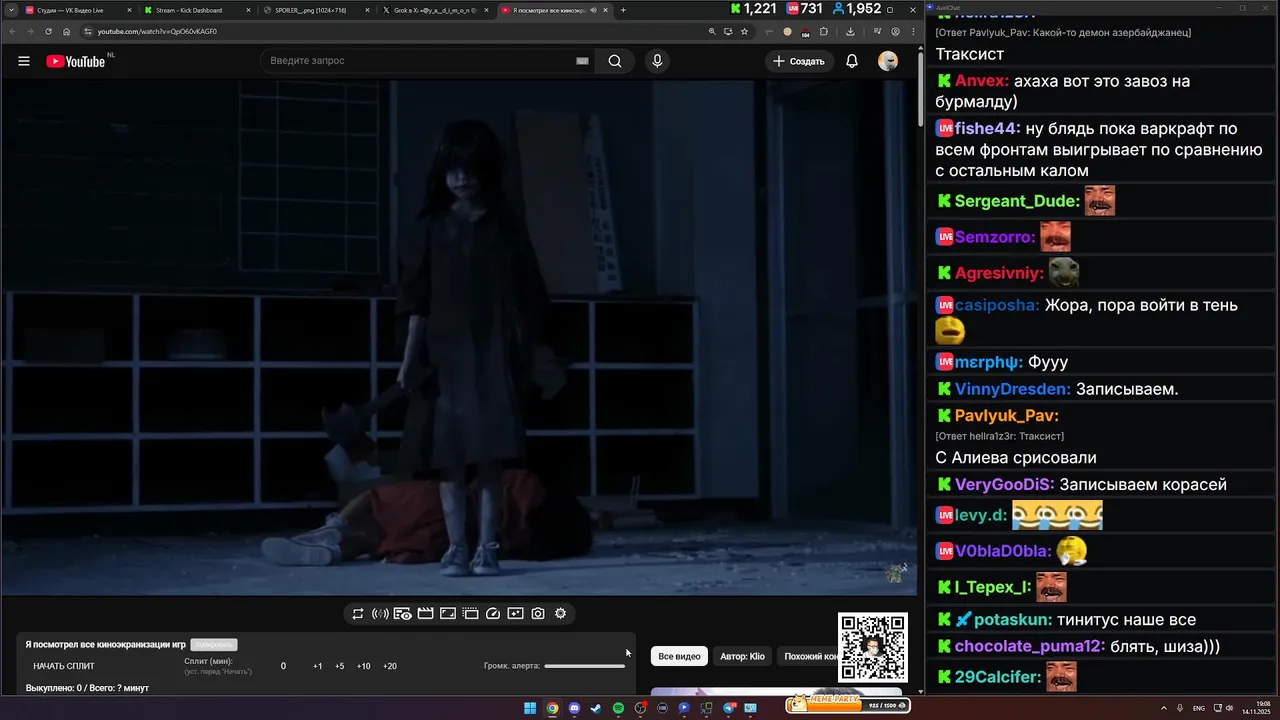Bookmark this page with the star
Screen dimensions: 1280x720
(744, 31)
